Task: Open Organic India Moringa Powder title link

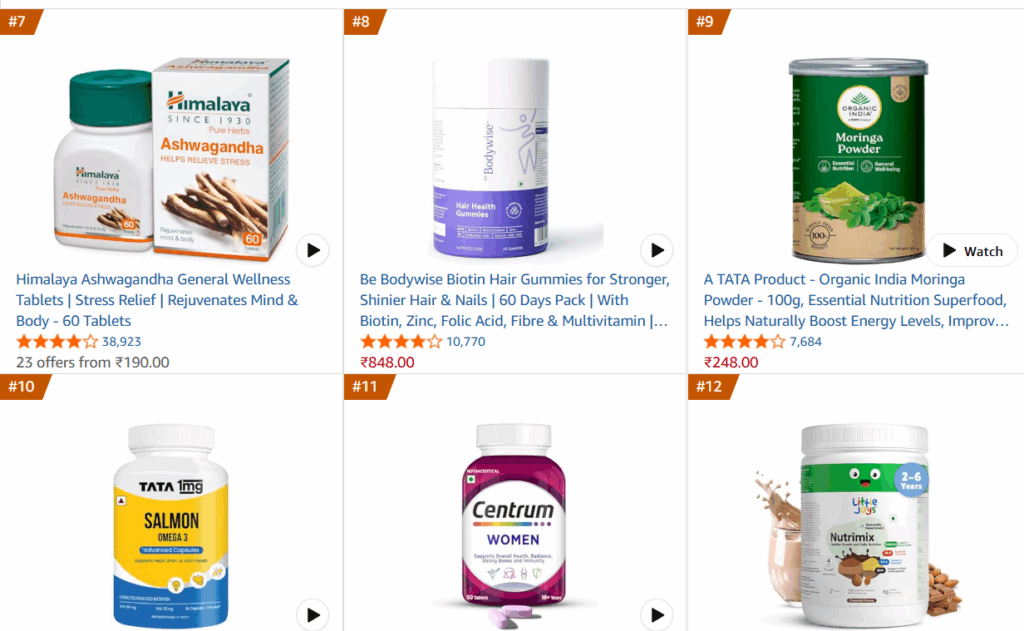Action: (856, 300)
